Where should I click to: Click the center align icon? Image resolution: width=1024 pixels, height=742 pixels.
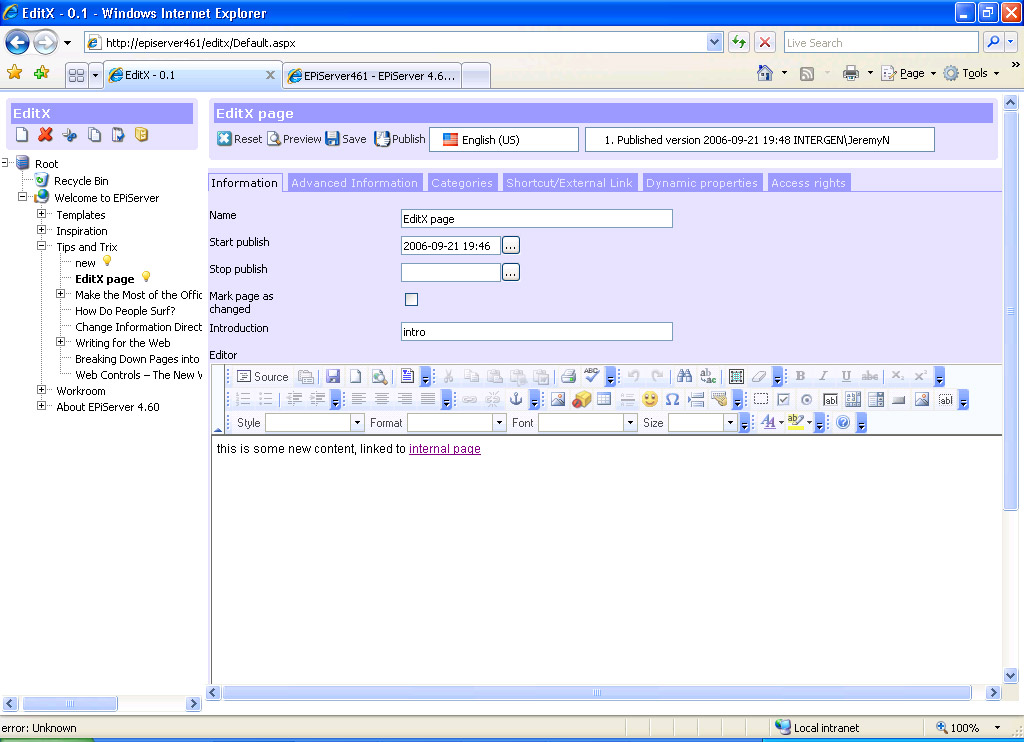(381, 399)
